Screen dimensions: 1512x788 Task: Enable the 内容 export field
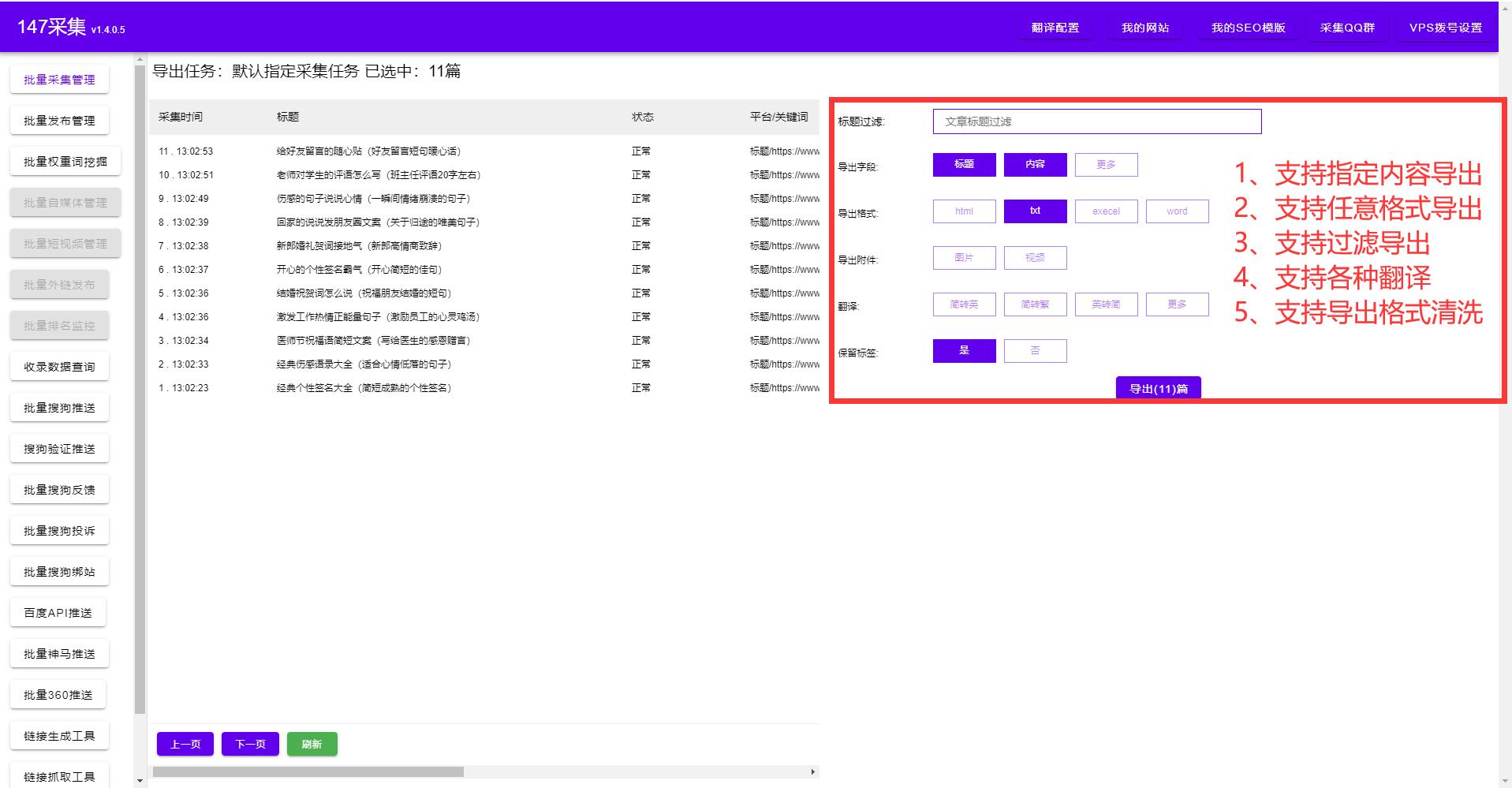1035,165
